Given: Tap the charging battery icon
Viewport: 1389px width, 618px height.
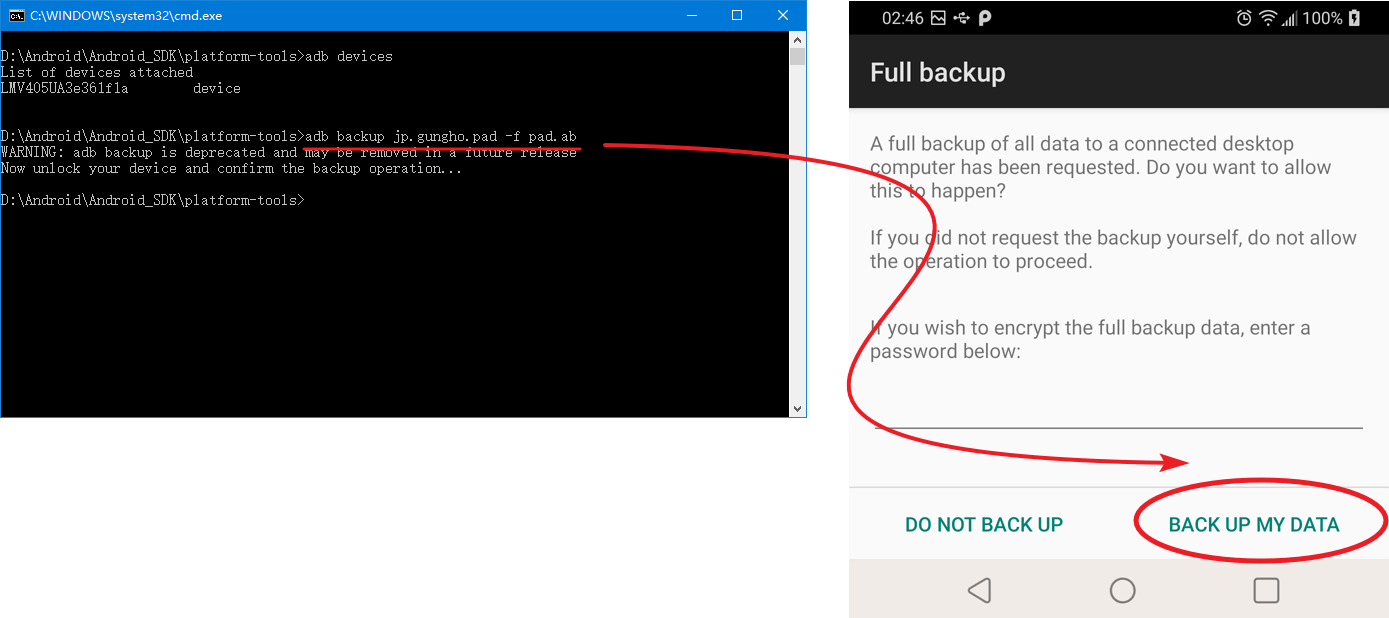Looking at the screenshot, I should click(x=1355, y=18).
